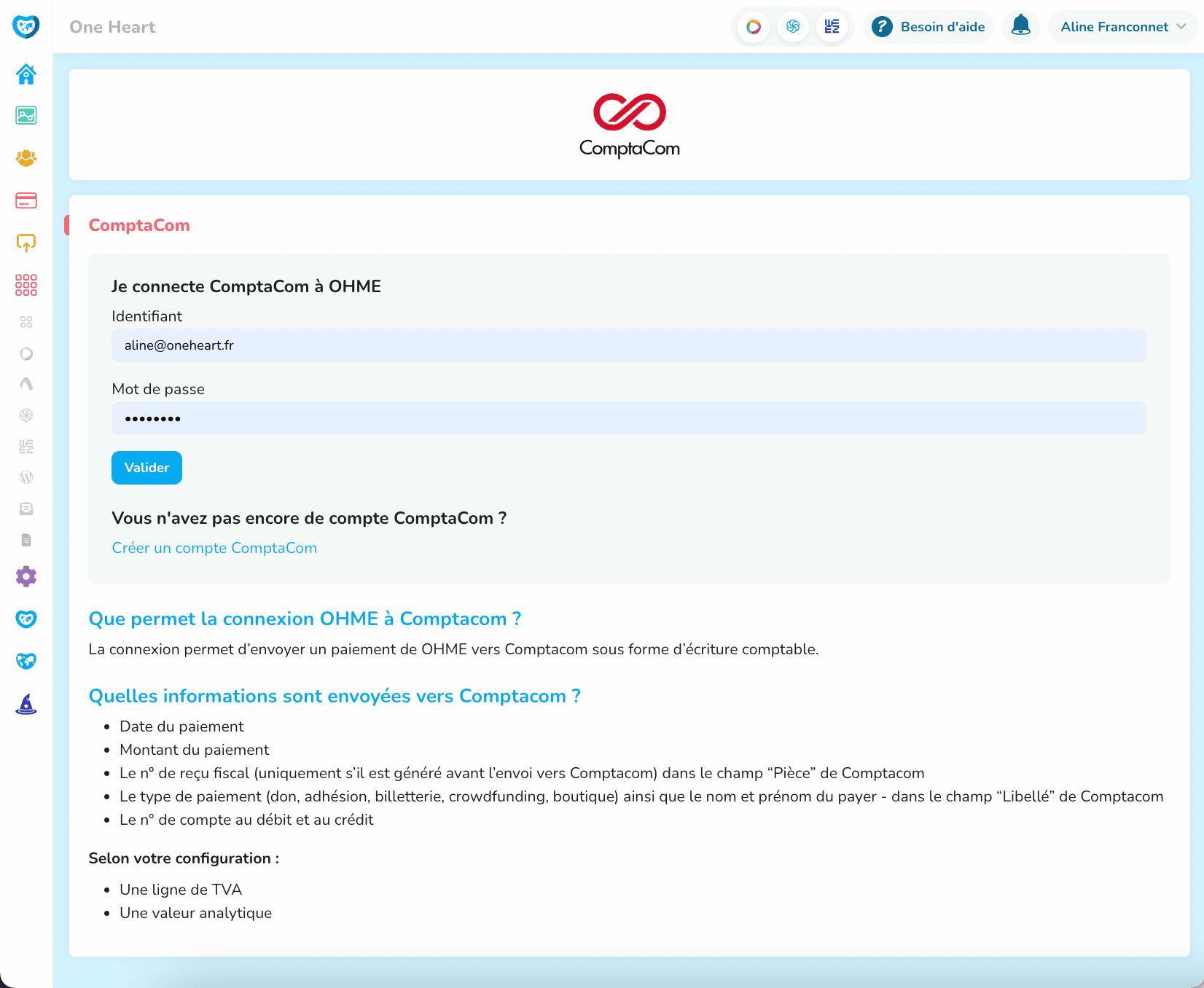
Task: Click the Valider button
Action: coord(146,468)
